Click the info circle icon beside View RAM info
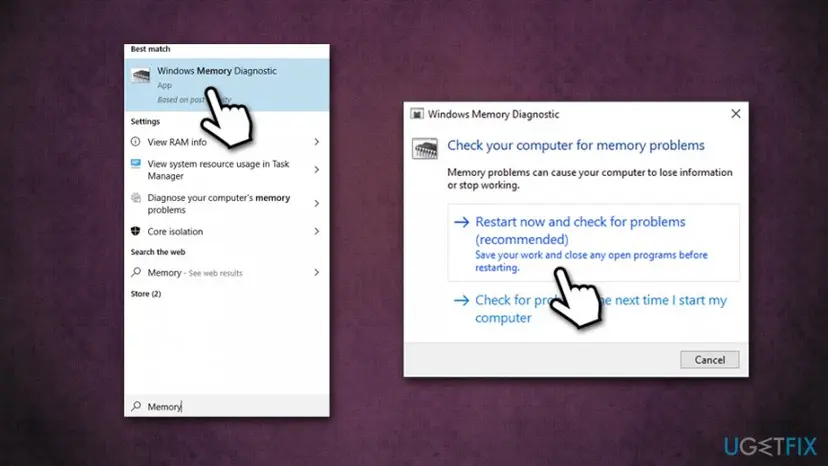Viewport: 828px width, 466px height. click(136, 142)
